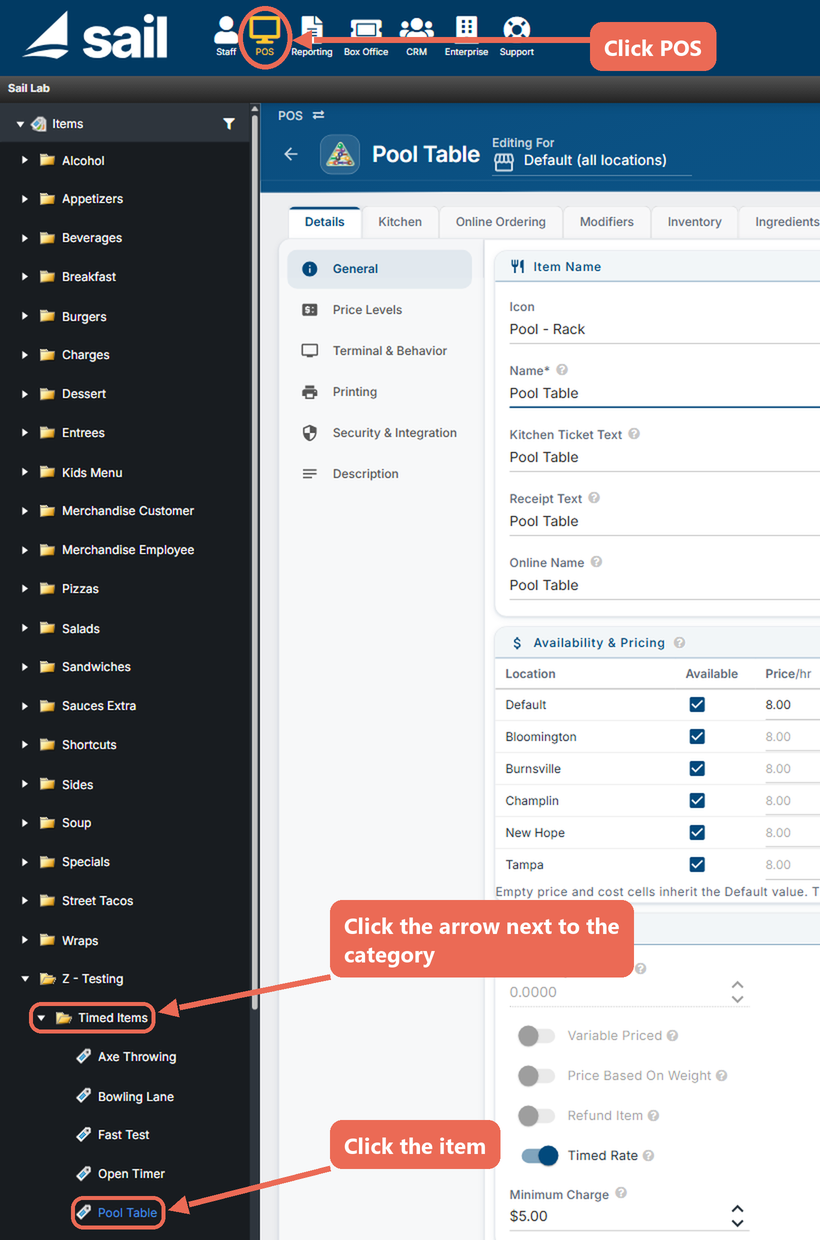This screenshot has width=820, height=1240.
Task: Open the CRM module icon
Action: (x=416, y=36)
